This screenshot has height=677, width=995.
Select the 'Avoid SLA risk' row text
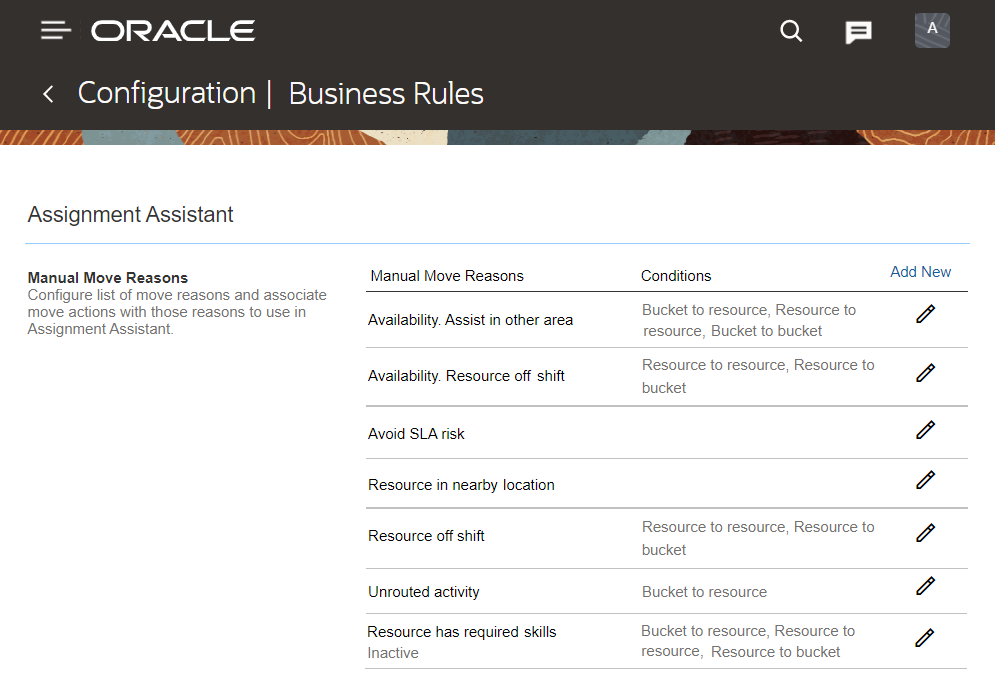pos(416,434)
